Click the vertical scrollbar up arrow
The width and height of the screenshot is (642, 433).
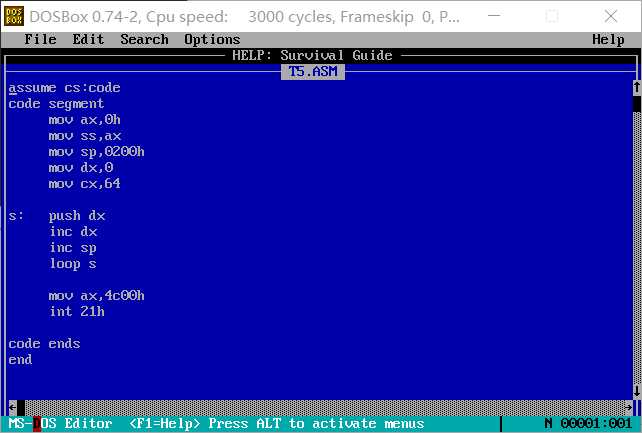tap(637, 87)
